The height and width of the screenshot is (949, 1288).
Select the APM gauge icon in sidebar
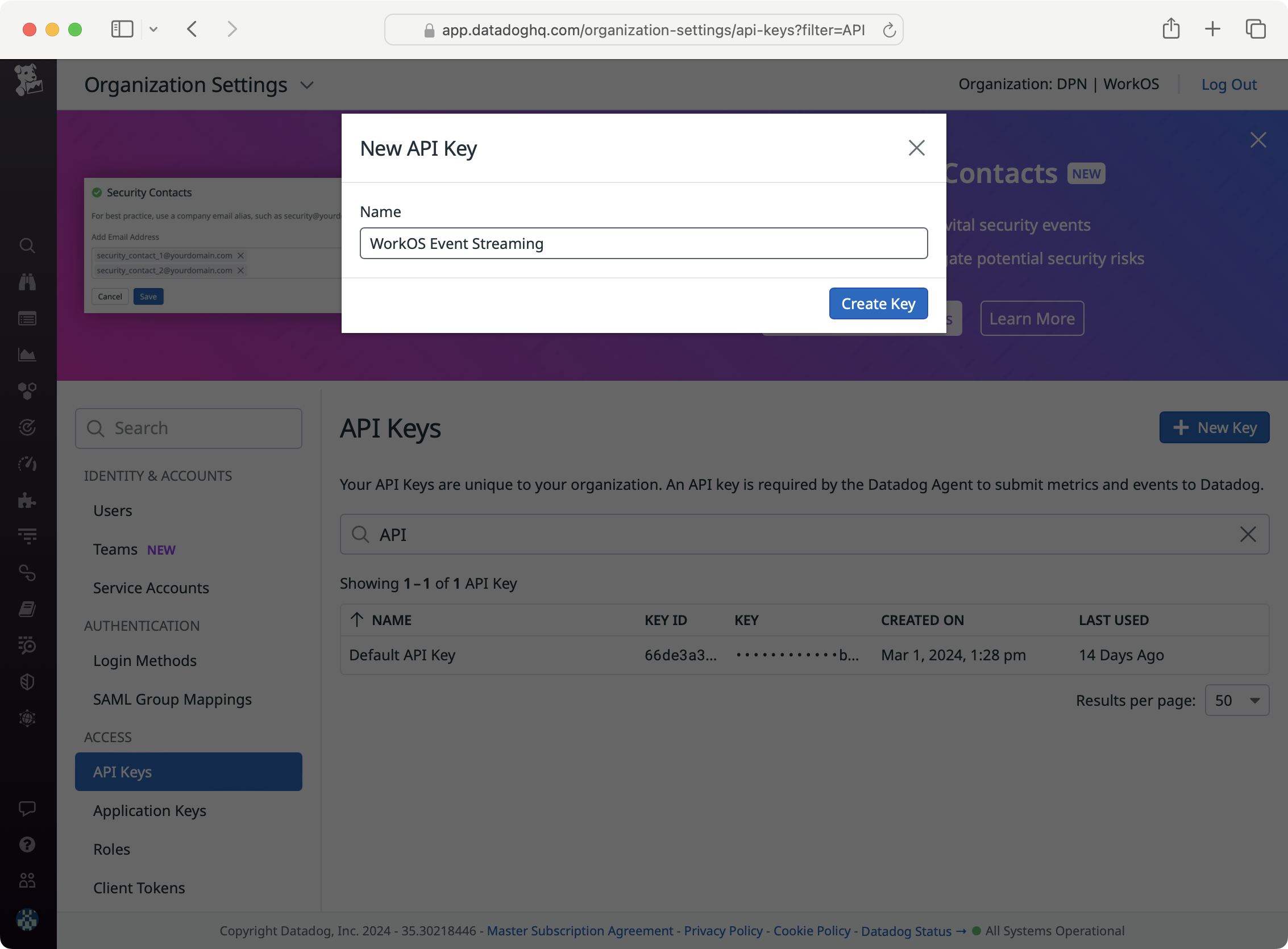click(27, 464)
